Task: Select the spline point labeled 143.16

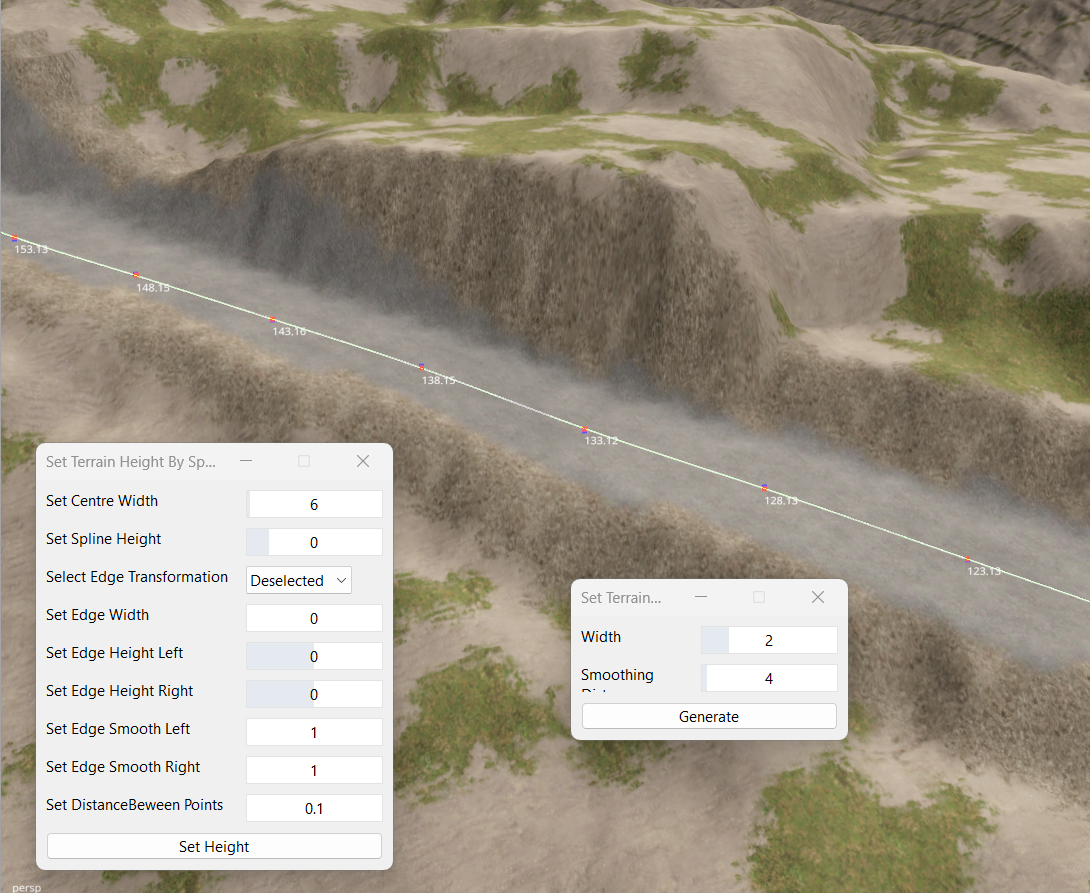Action: tap(272, 319)
